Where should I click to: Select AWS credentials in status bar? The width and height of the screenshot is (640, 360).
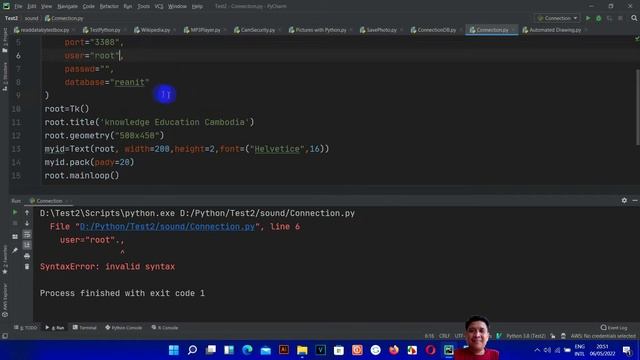tap(603, 336)
